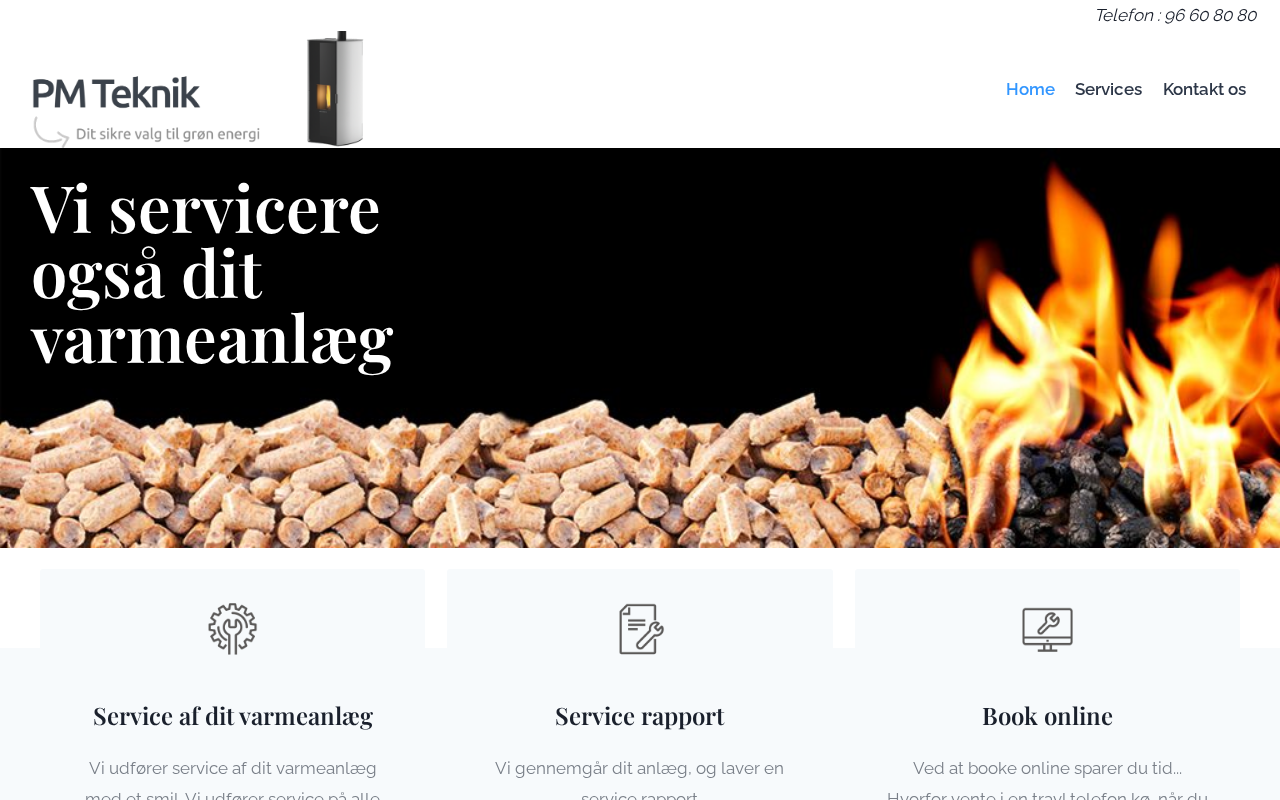
Task: Click the service report document icon
Action: [x=640, y=629]
